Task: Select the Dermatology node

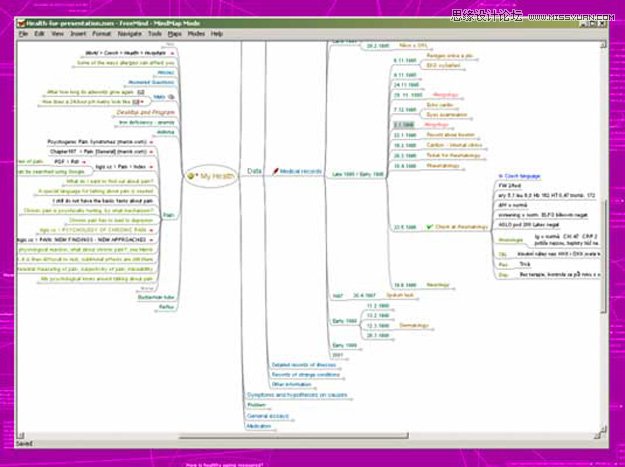Action: 414,326
